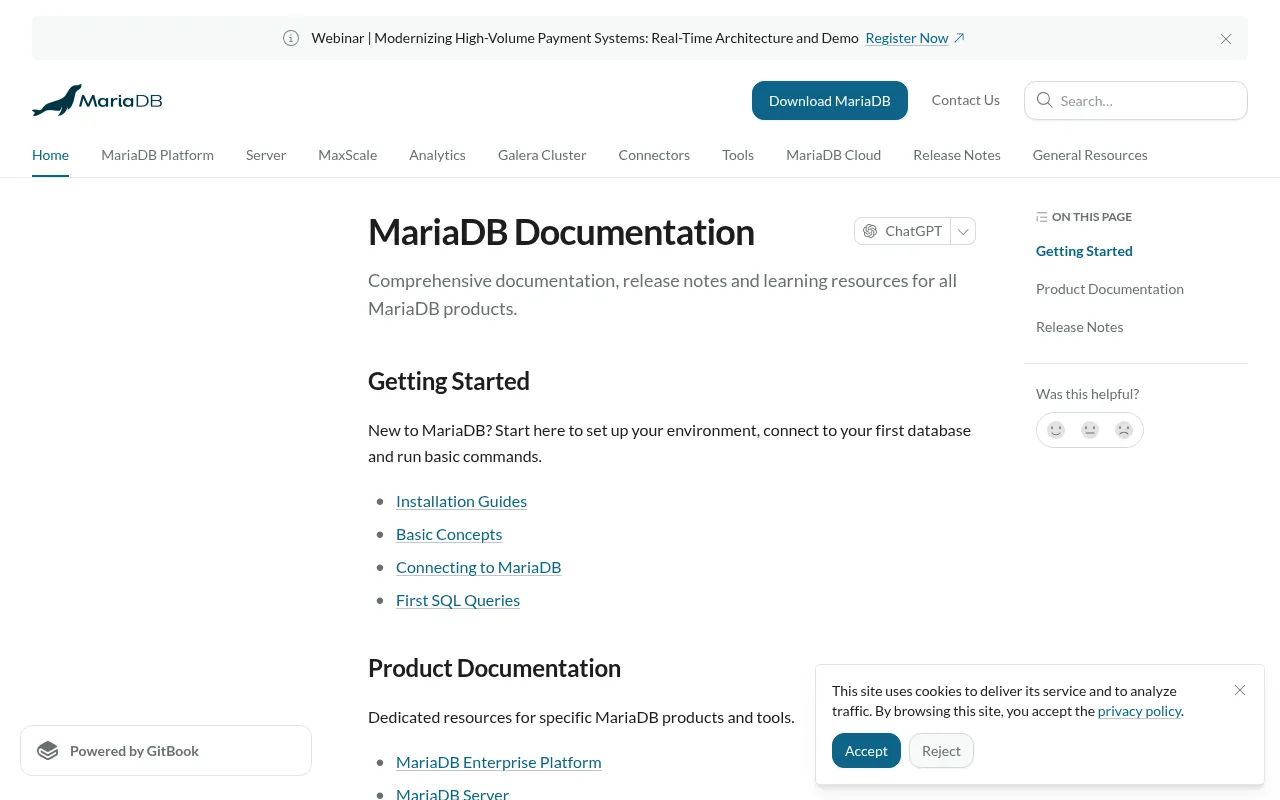Go to the Analytics tab
The width and height of the screenshot is (1280, 800).
coord(438,155)
